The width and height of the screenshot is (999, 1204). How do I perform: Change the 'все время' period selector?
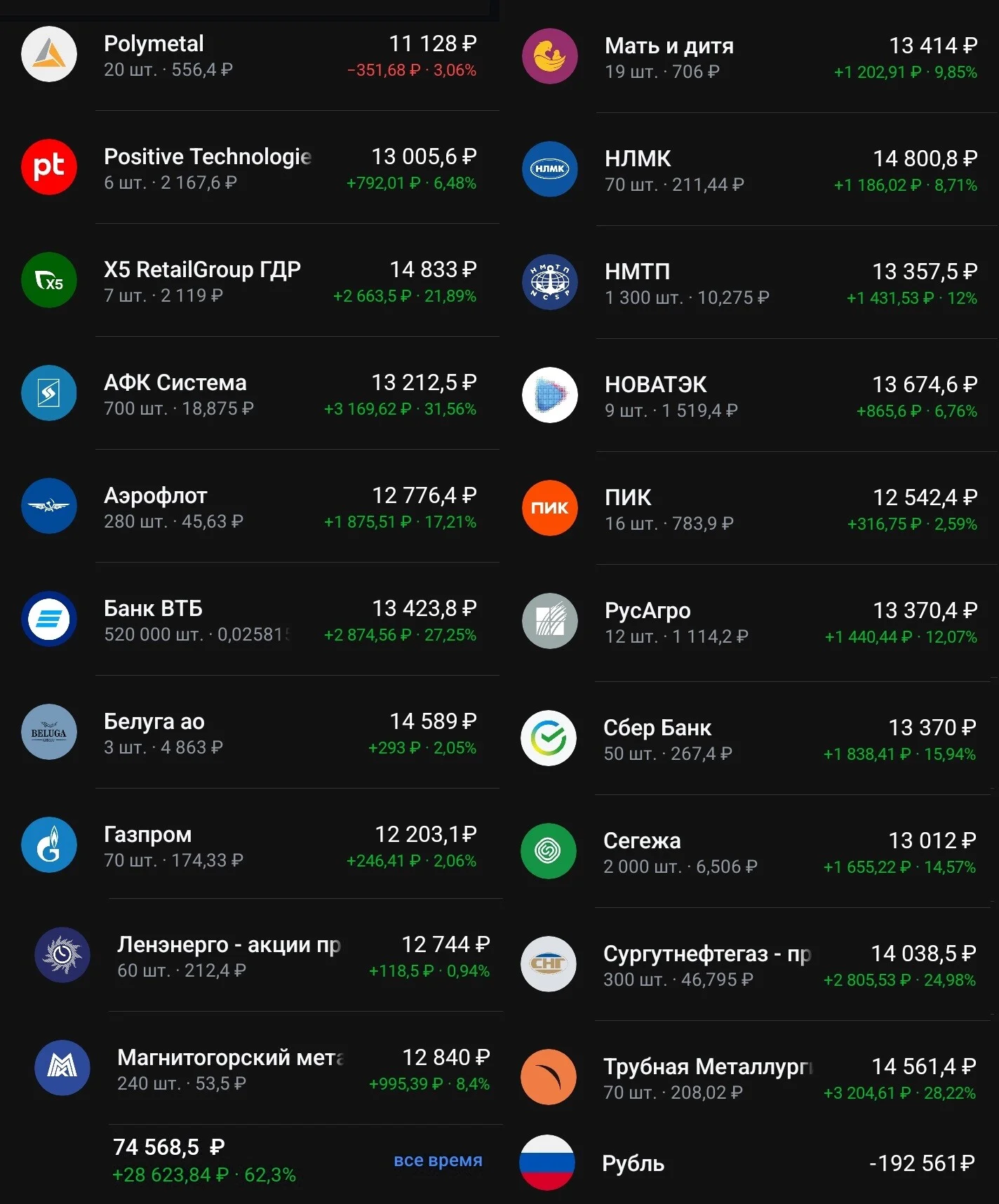pyautogui.click(x=438, y=1160)
